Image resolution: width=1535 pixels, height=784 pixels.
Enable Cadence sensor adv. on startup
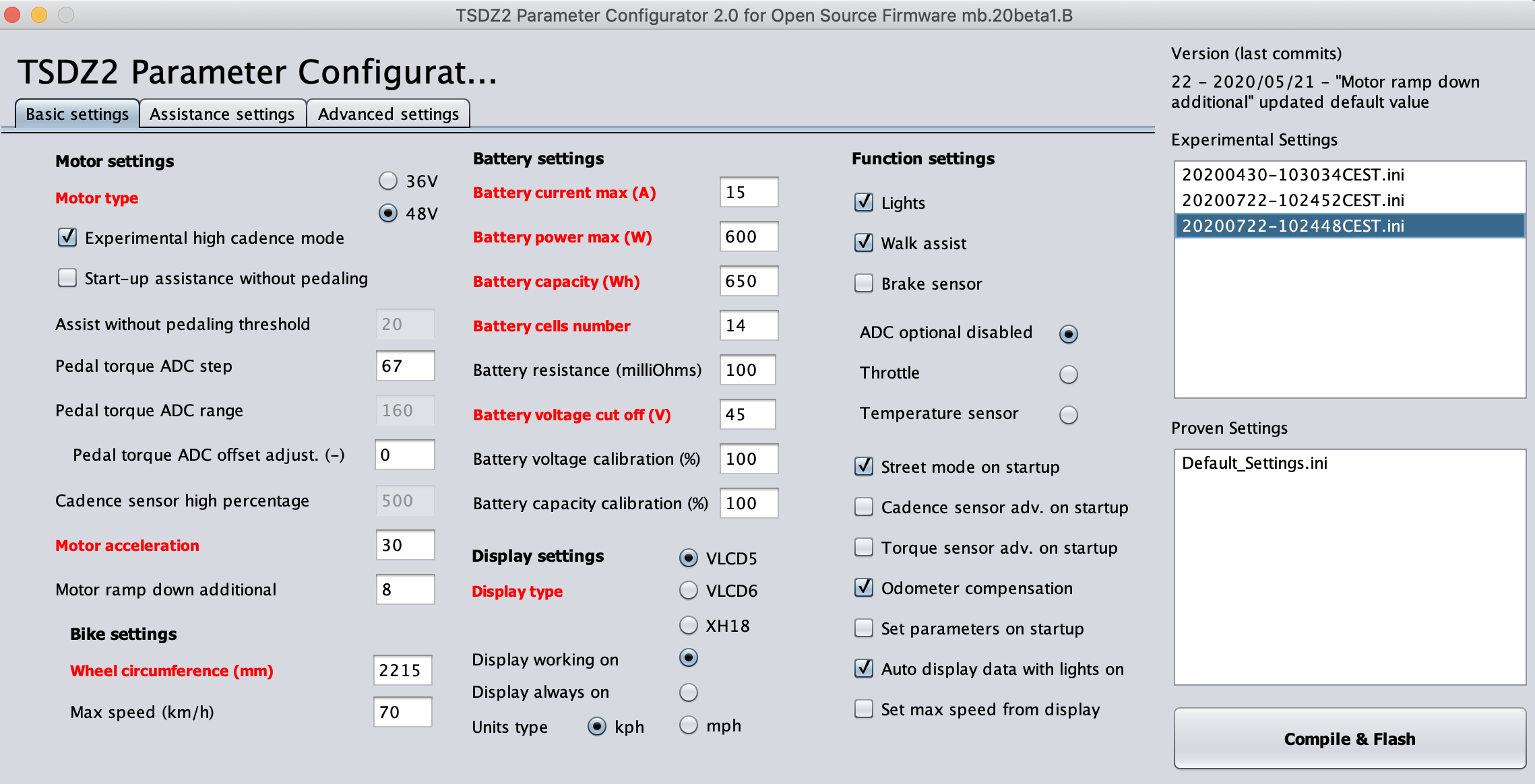point(864,507)
